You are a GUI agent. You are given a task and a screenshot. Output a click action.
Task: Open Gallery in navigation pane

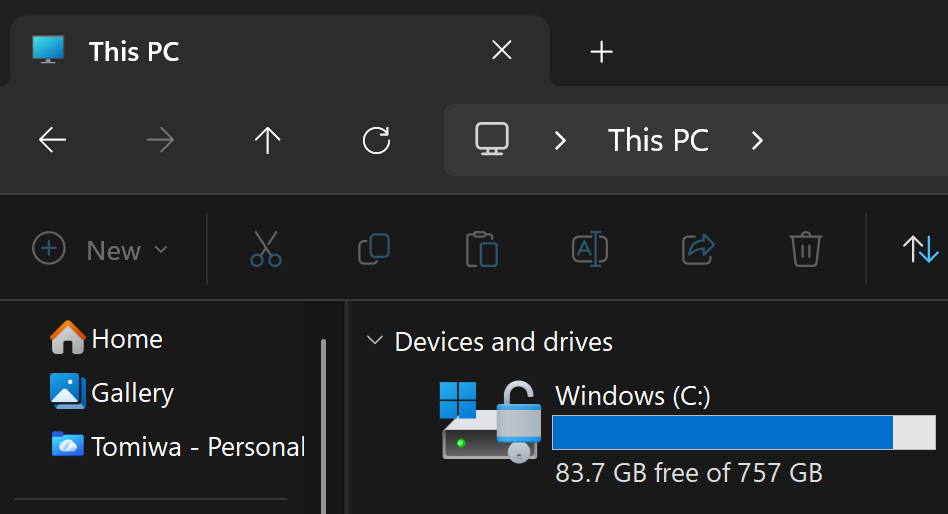coord(112,392)
